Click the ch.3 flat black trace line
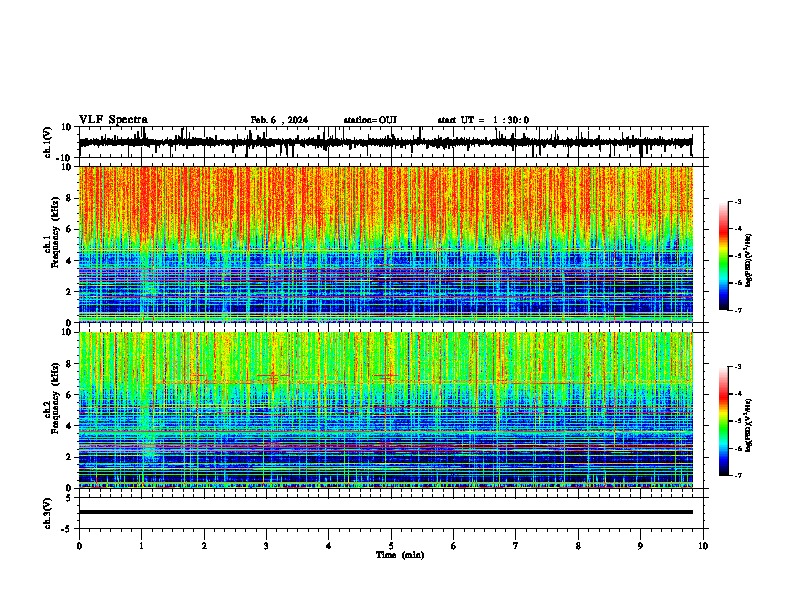 (x=386, y=512)
